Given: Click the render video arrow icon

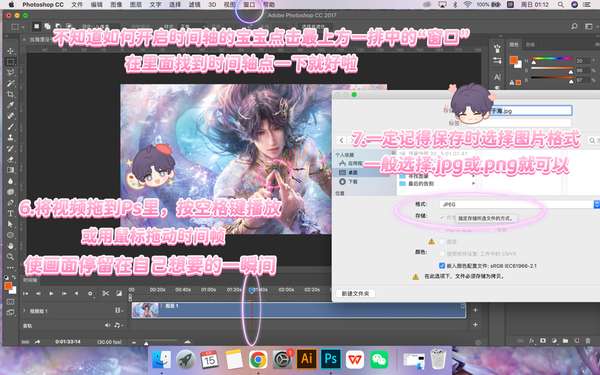Looking at the screenshot, I should point(37,342).
